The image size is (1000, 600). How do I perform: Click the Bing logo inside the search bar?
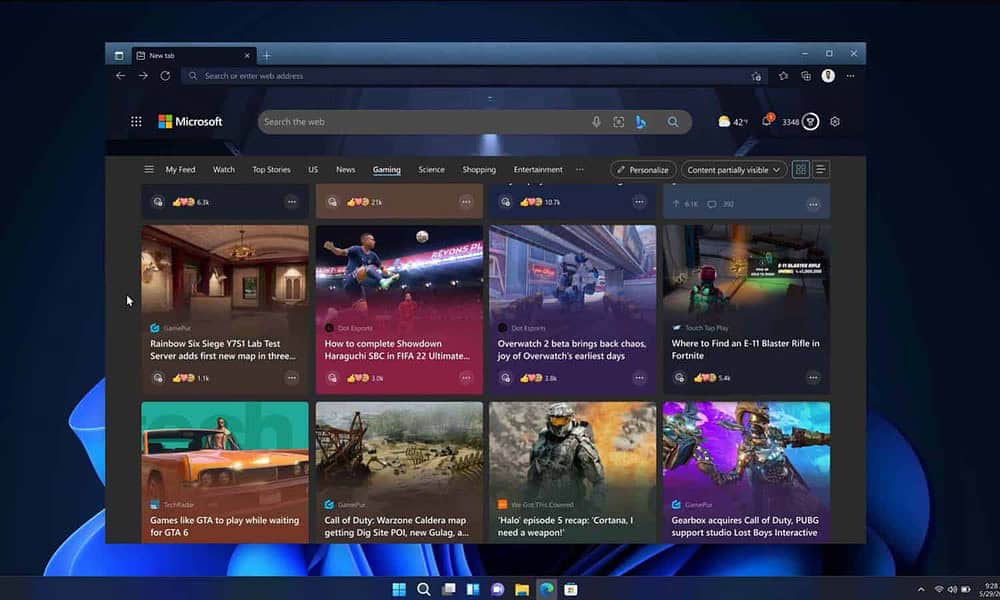(x=642, y=121)
